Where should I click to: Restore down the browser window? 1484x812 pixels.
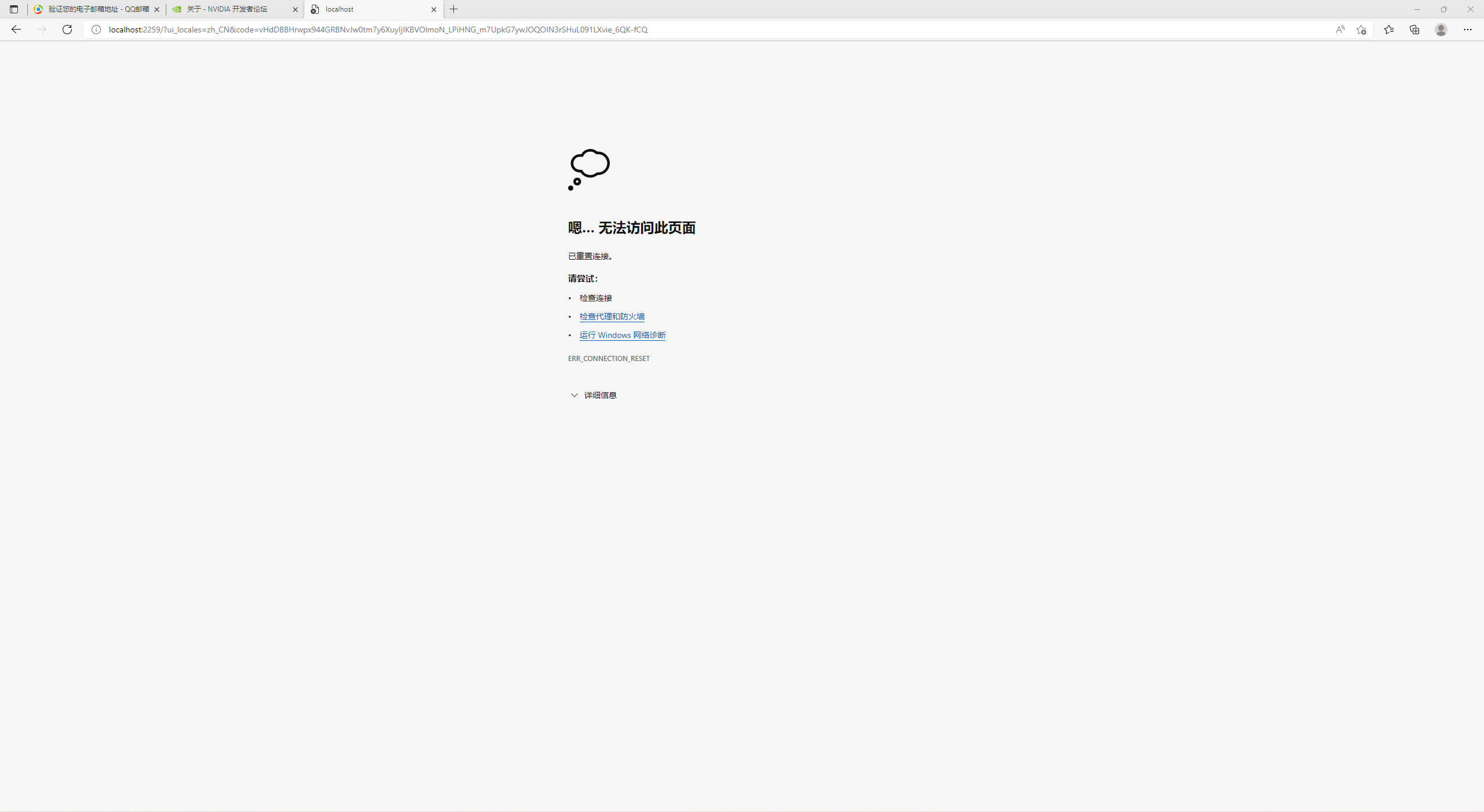coord(1444,9)
